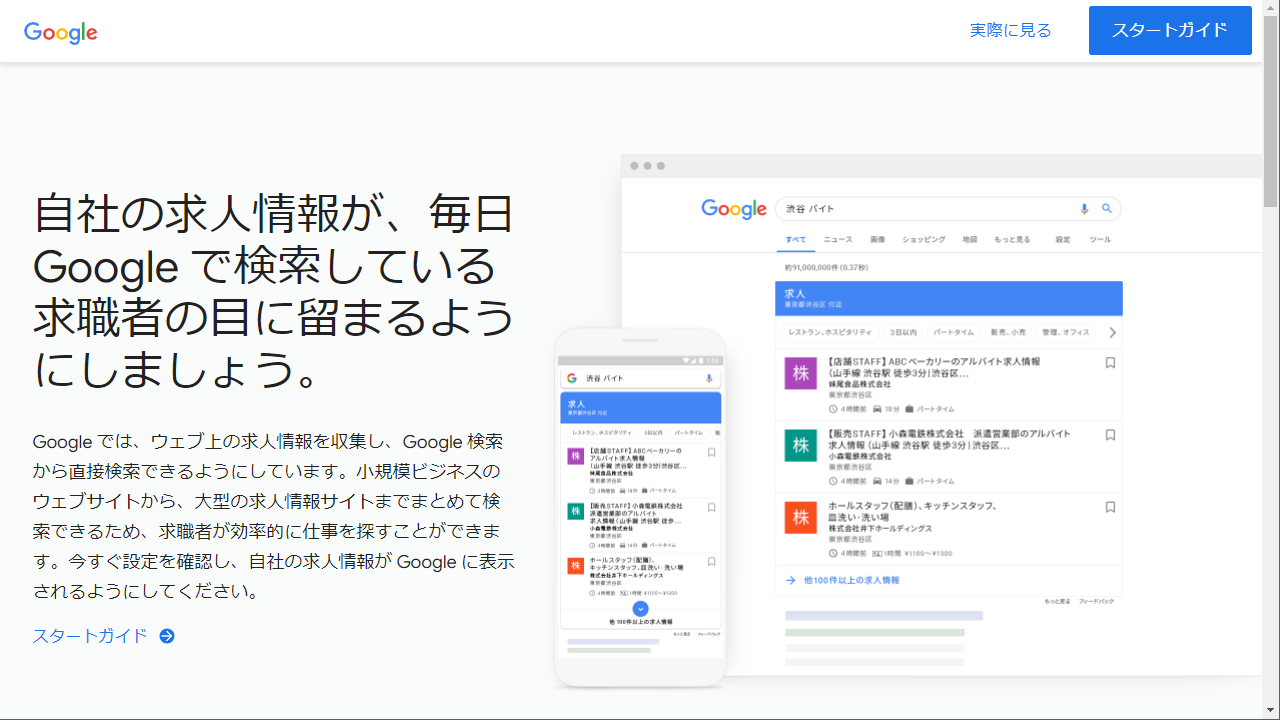
Task: Bookmark the ABCベーカリー listing in the phone mockup
Action: (x=711, y=452)
